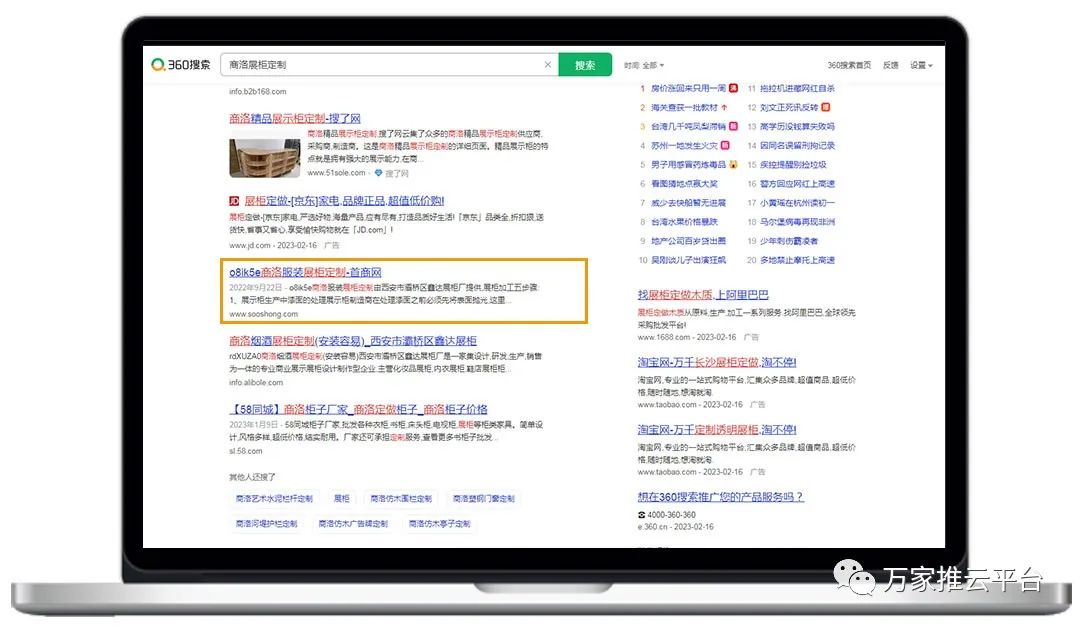Open 想在360搜索推广您的产品服务吗 link

720,496
